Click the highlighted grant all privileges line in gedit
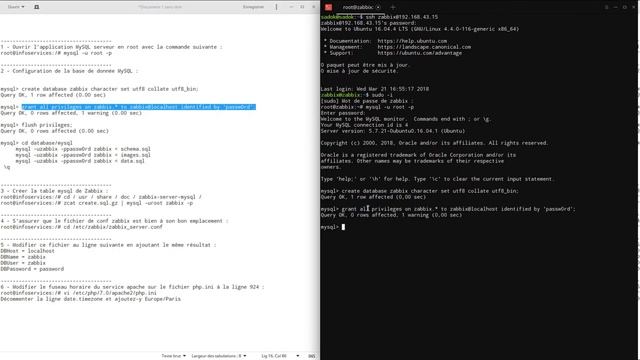This screenshot has width=640, height=360. [138, 107]
